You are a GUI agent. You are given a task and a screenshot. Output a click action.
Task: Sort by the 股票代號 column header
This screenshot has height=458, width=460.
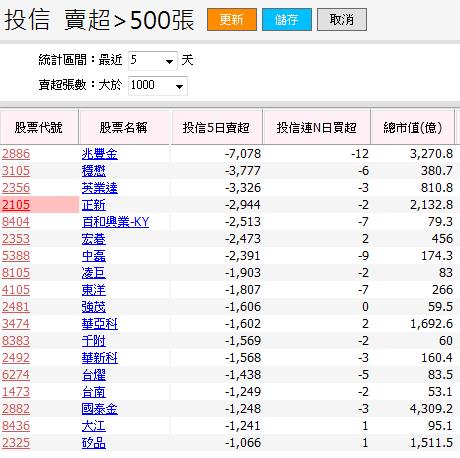pos(39,127)
